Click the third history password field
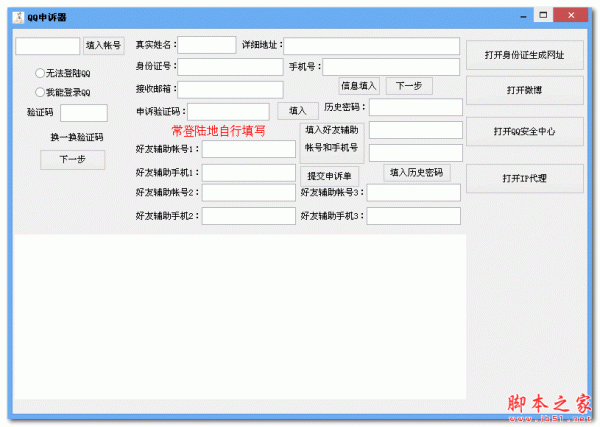This screenshot has width=600, height=427. click(416, 153)
